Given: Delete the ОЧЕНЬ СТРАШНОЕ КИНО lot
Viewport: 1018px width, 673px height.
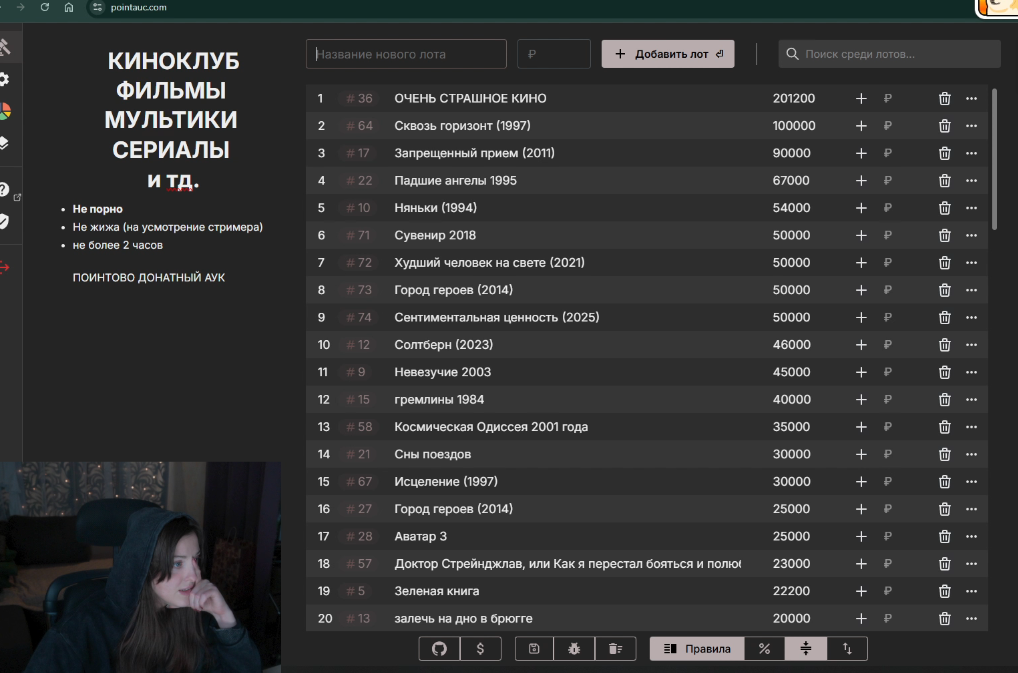Looking at the screenshot, I should coord(945,99).
